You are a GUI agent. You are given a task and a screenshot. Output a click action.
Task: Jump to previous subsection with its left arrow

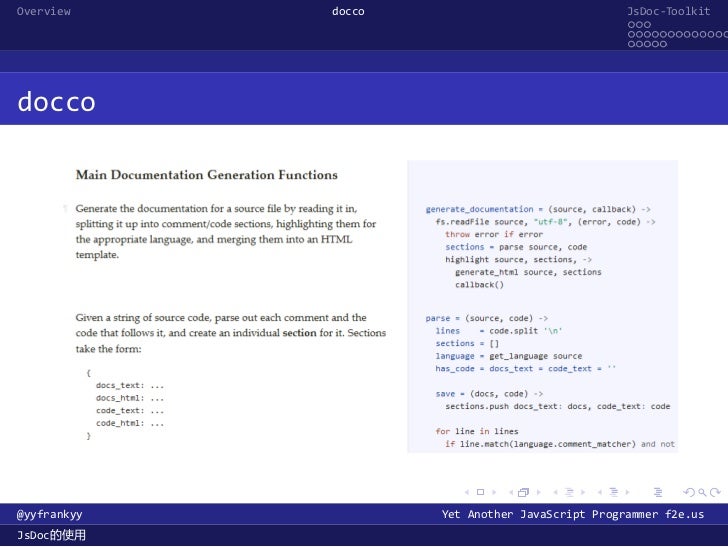point(555,492)
